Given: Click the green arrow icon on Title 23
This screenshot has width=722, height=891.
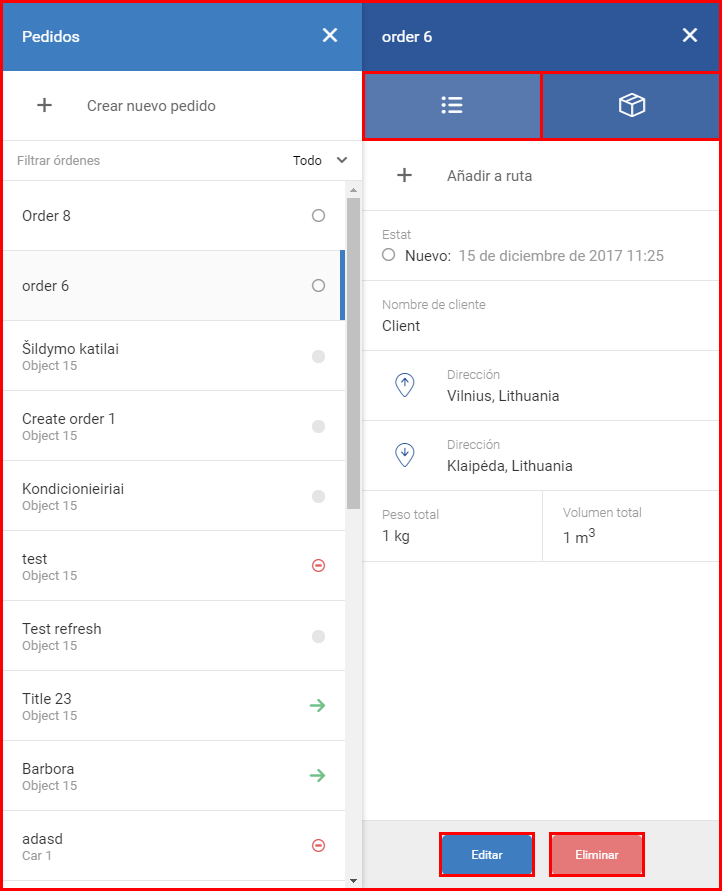Looking at the screenshot, I should 318,705.
